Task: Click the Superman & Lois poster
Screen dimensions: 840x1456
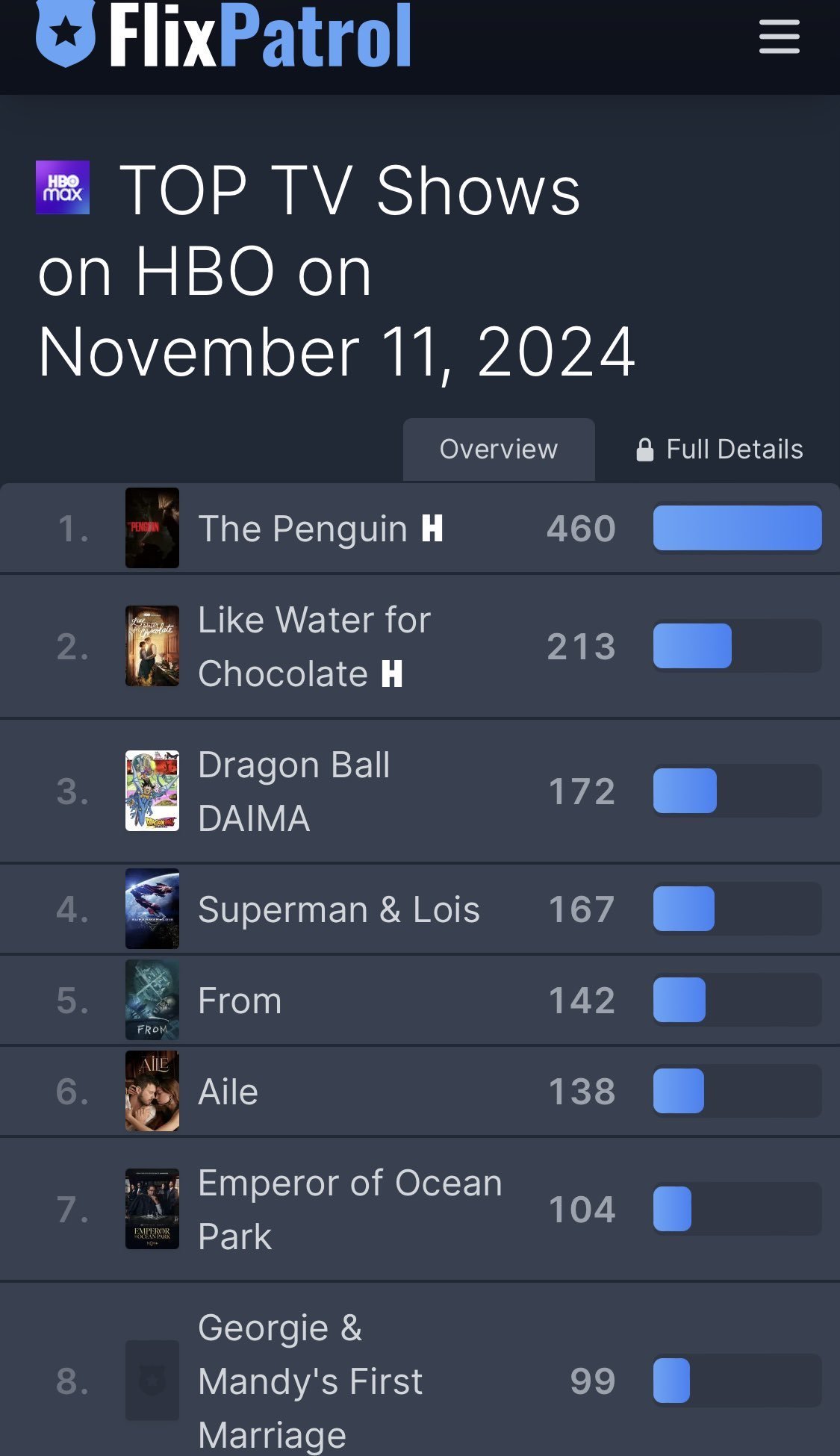Action: [152, 909]
